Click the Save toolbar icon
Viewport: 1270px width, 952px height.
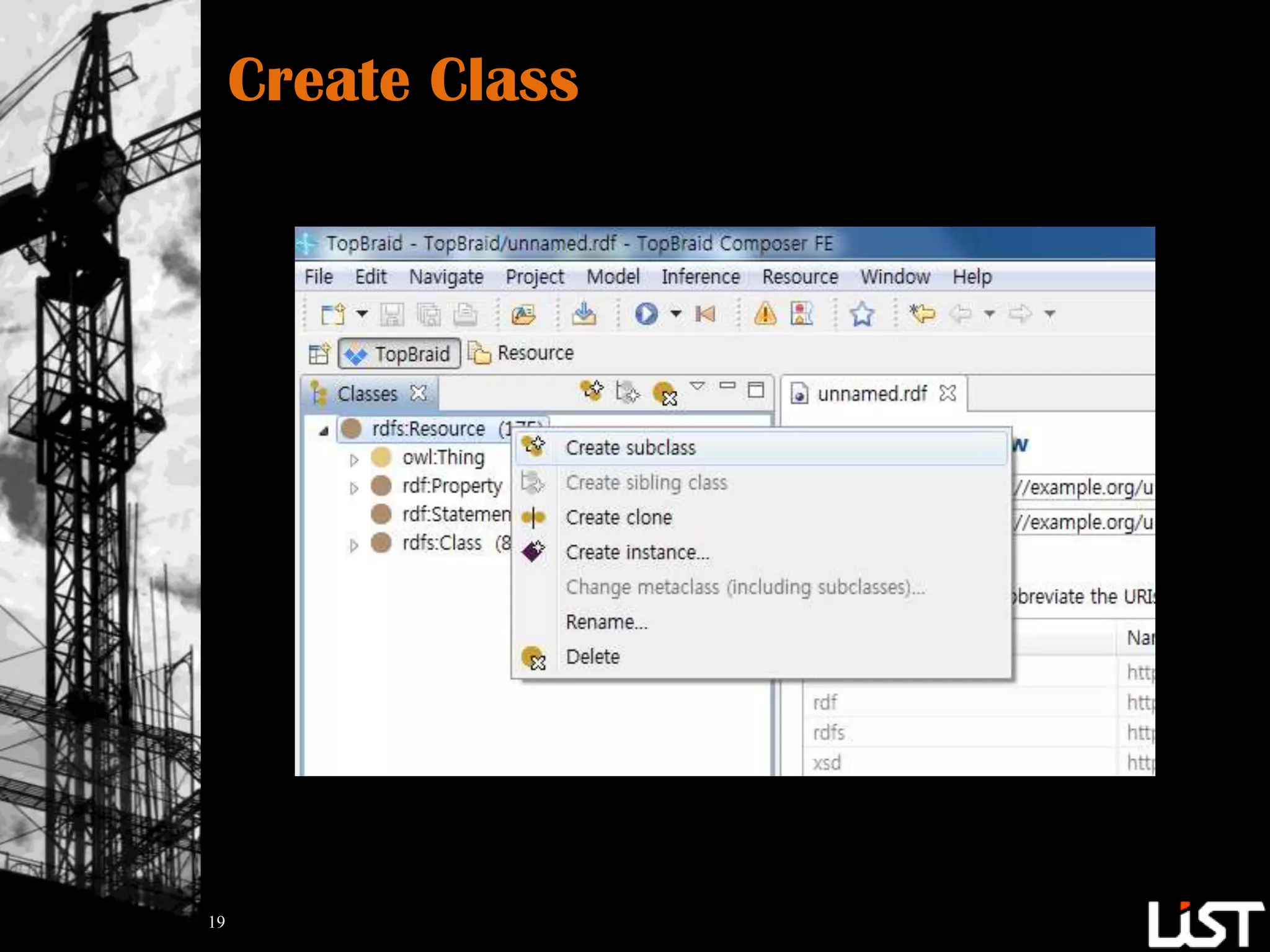[392, 314]
